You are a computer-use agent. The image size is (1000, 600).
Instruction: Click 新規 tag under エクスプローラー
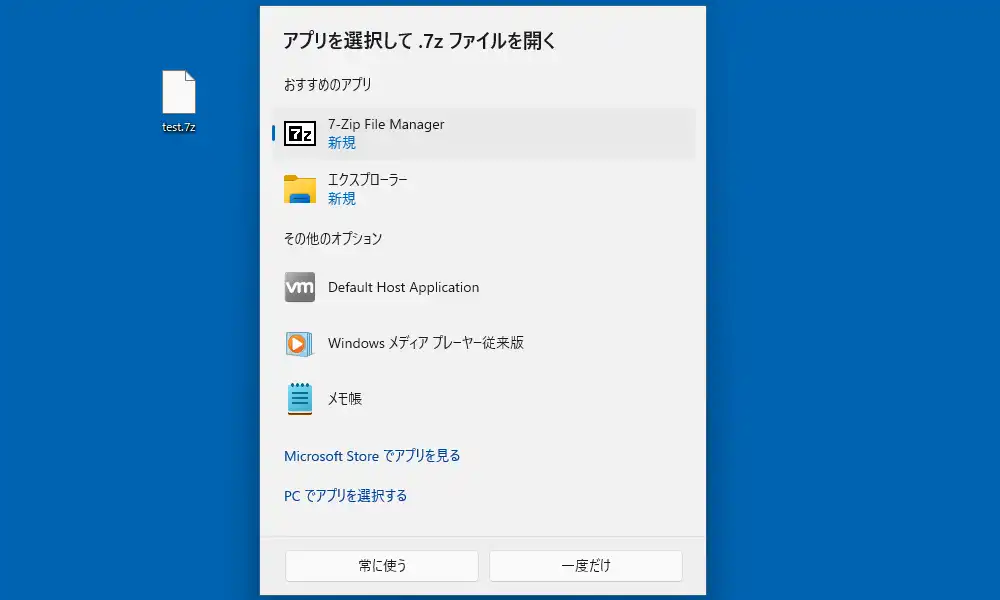tap(342, 199)
